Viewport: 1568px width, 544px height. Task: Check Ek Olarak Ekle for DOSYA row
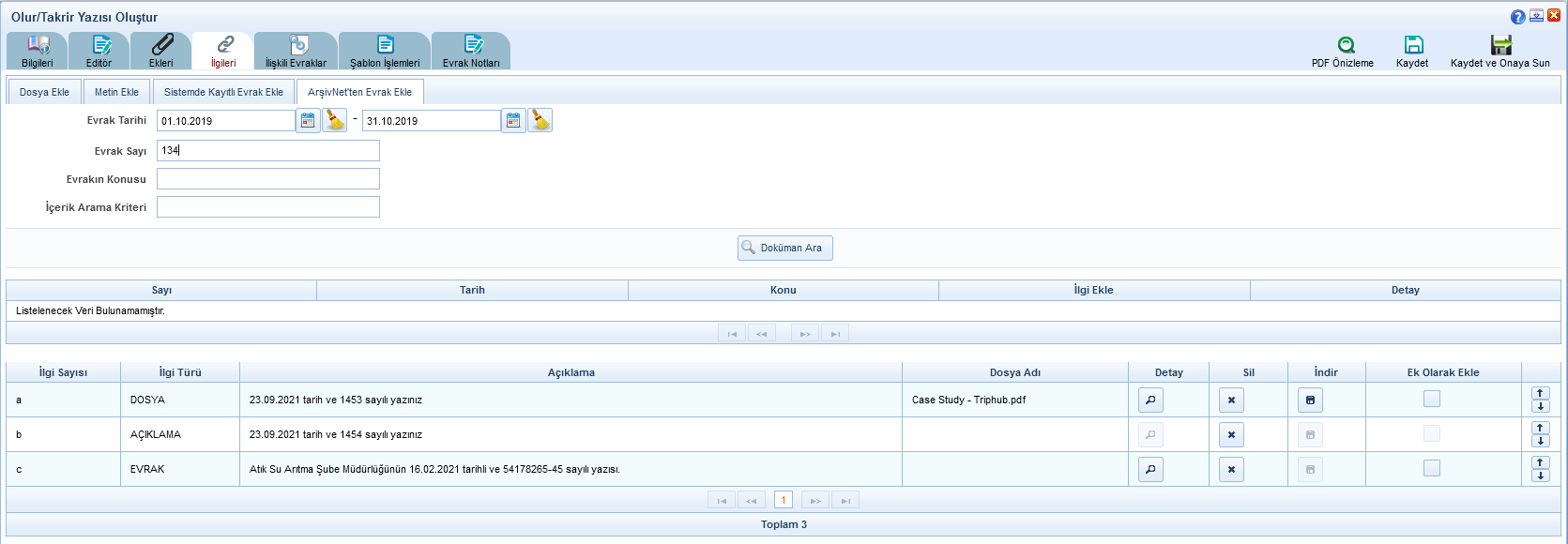pyautogui.click(x=1431, y=400)
